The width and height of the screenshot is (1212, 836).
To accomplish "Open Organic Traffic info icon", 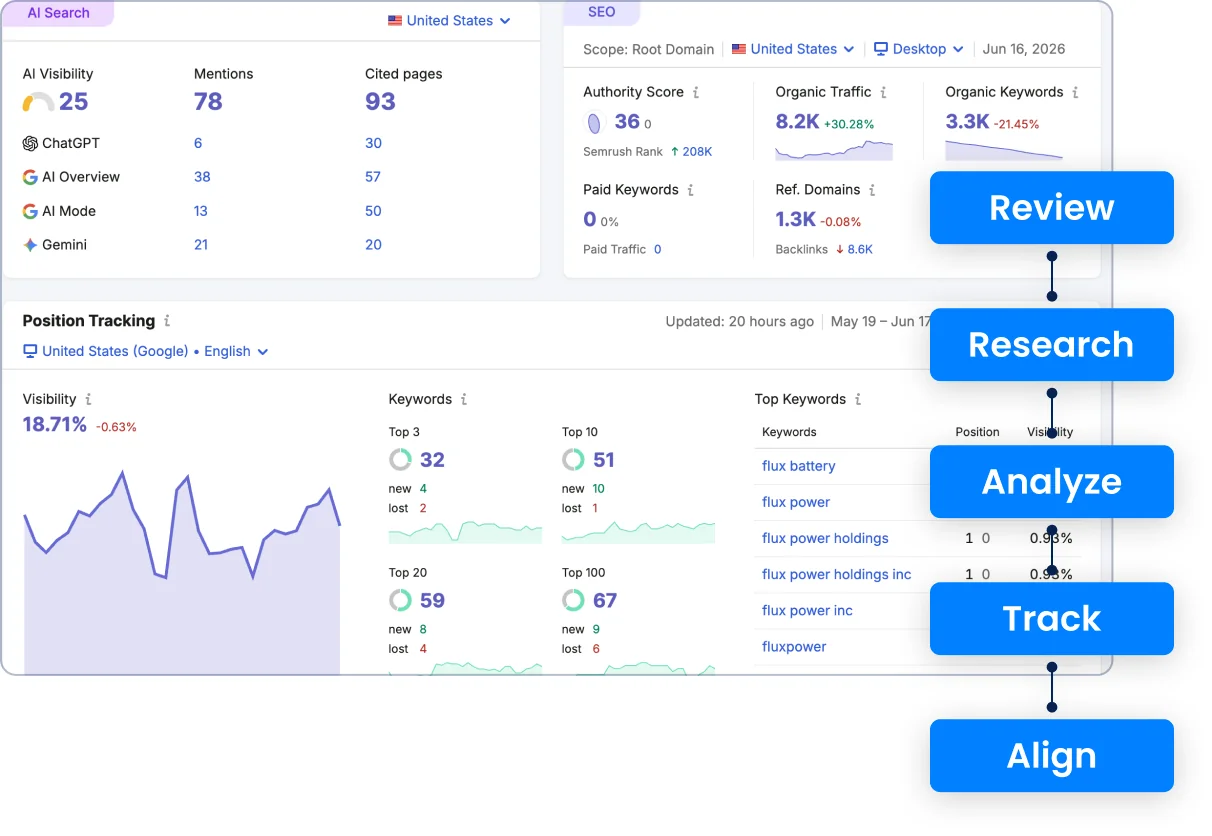I will tap(883, 92).
